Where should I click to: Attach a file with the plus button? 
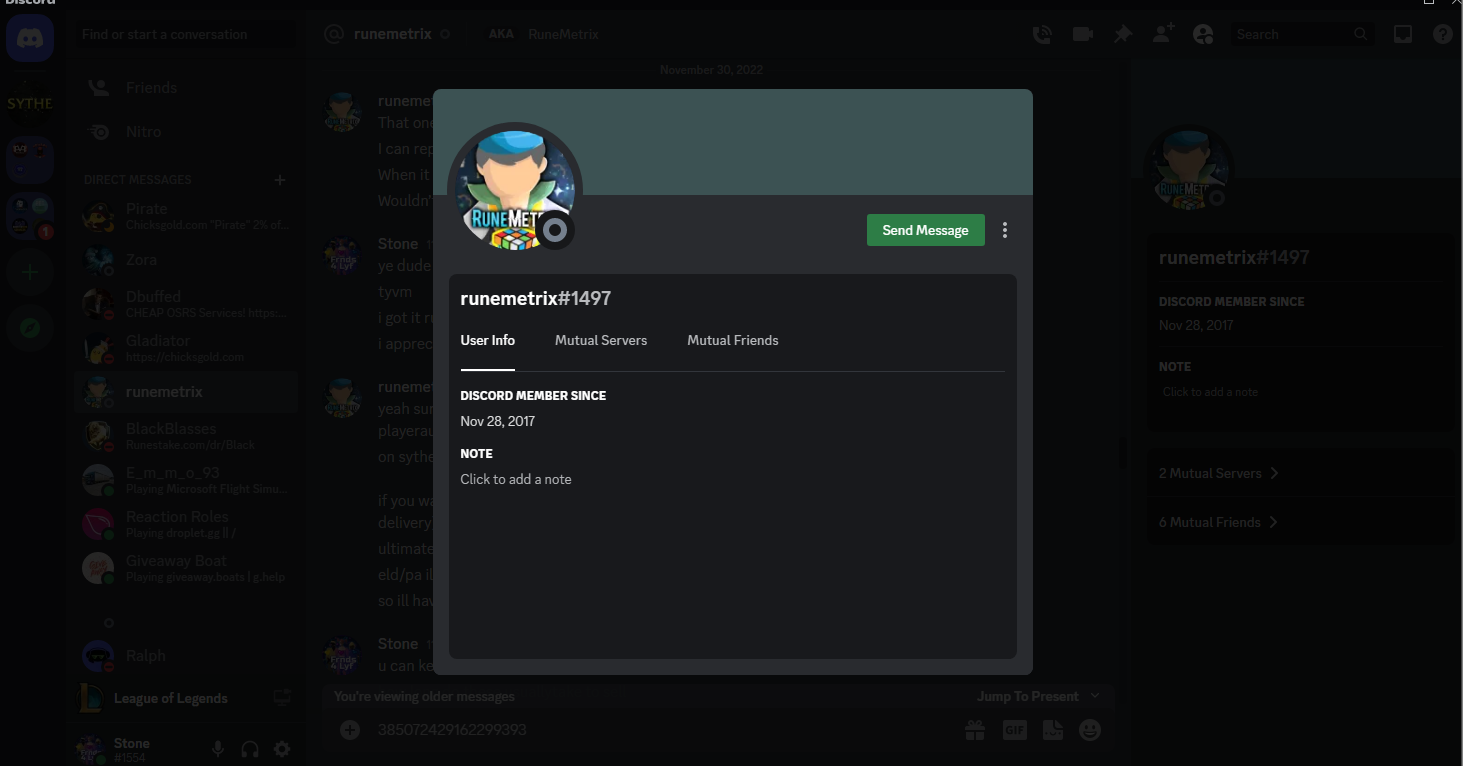click(x=350, y=730)
